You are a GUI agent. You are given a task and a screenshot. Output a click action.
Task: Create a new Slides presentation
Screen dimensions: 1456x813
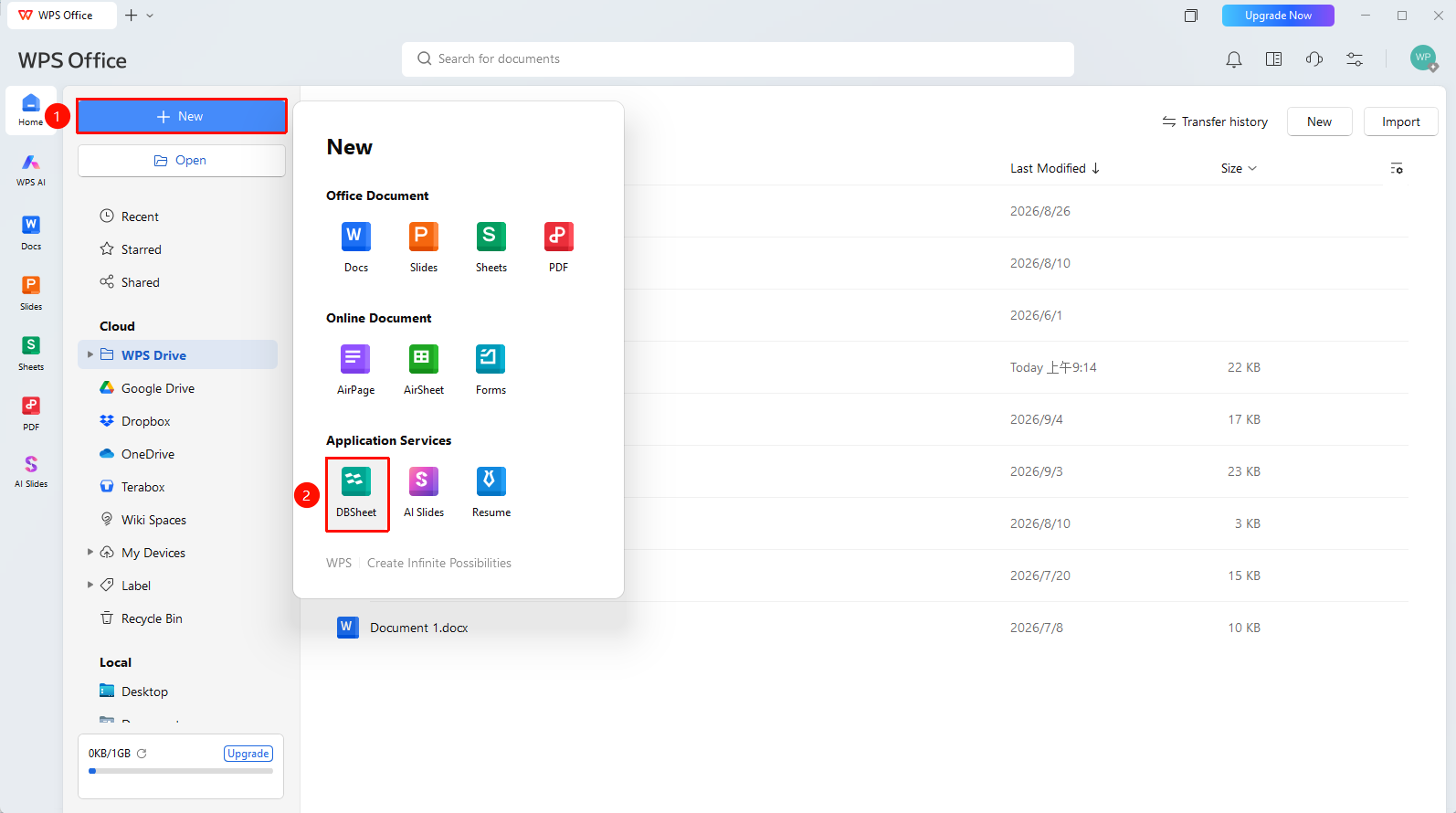tap(423, 247)
